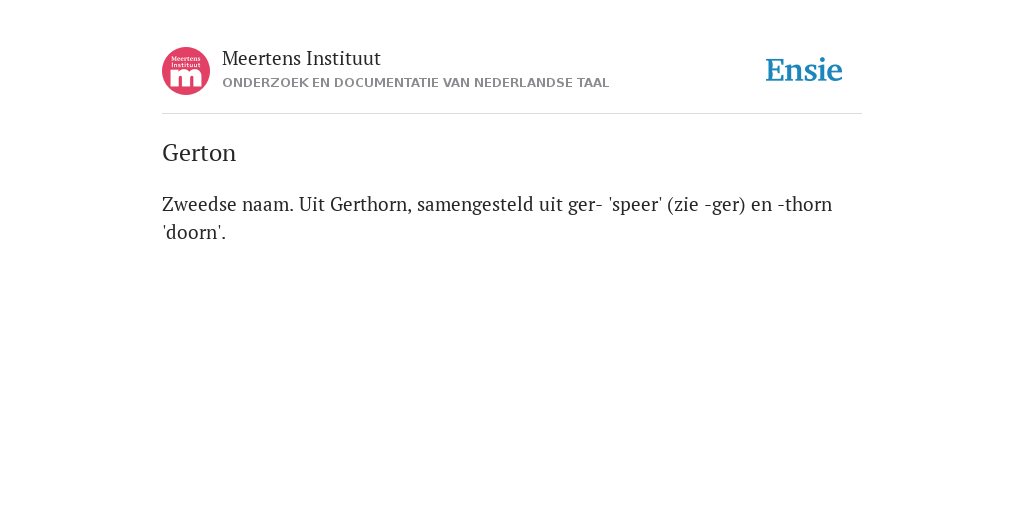The width and height of the screenshot is (1024, 512).
Task: Click the word DOCUMENTATIE in the subtitle
Action: coord(387,83)
